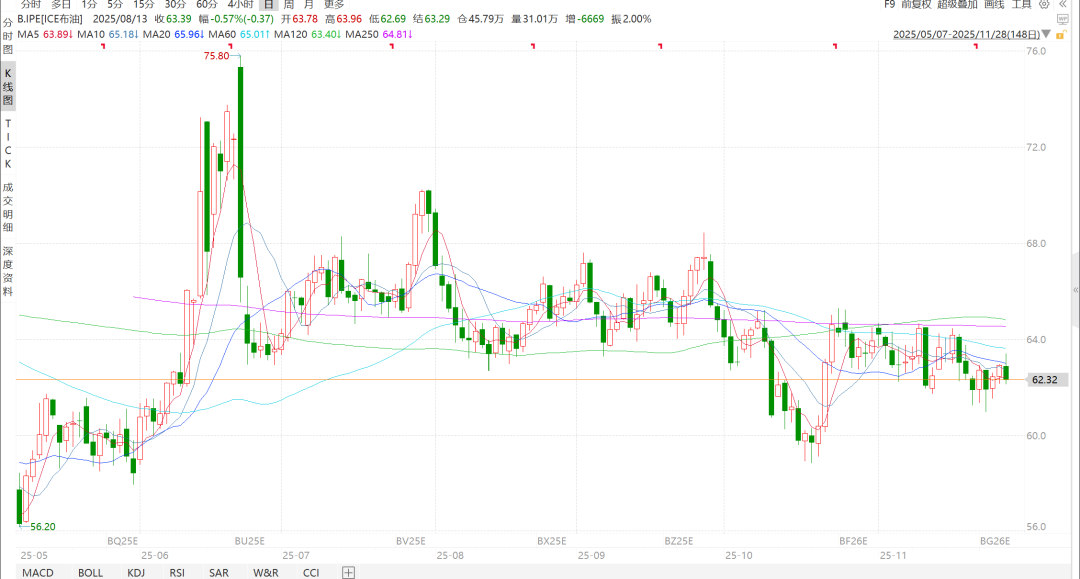This screenshot has height=579, width=1080.
Task: Show the BOLL indicator
Action: 90,573
